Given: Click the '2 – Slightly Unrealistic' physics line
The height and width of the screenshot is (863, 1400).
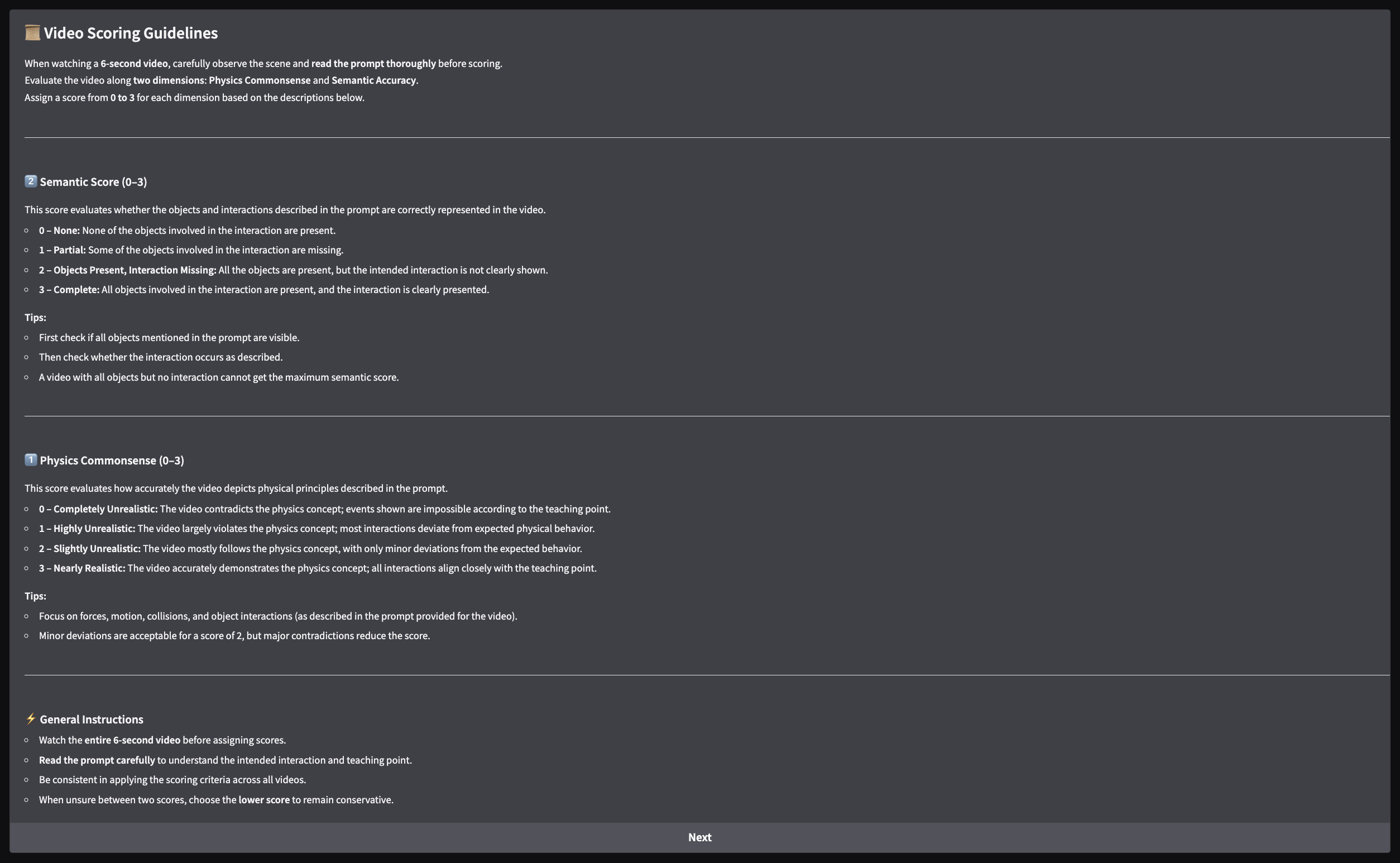Looking at the screenshot, I should click(310, 549).
